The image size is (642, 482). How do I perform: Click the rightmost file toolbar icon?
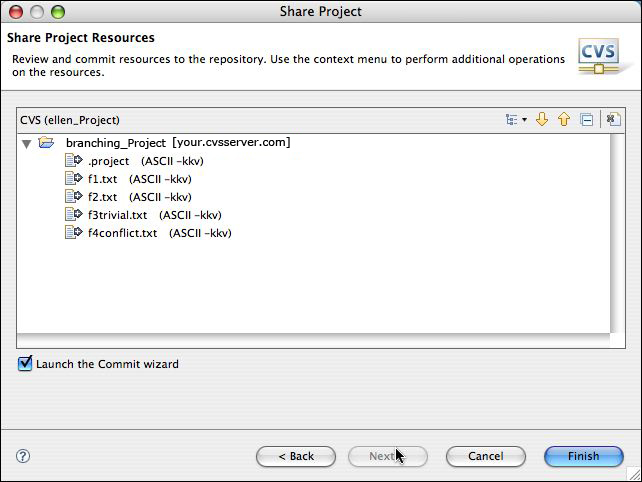coord(613,120)
